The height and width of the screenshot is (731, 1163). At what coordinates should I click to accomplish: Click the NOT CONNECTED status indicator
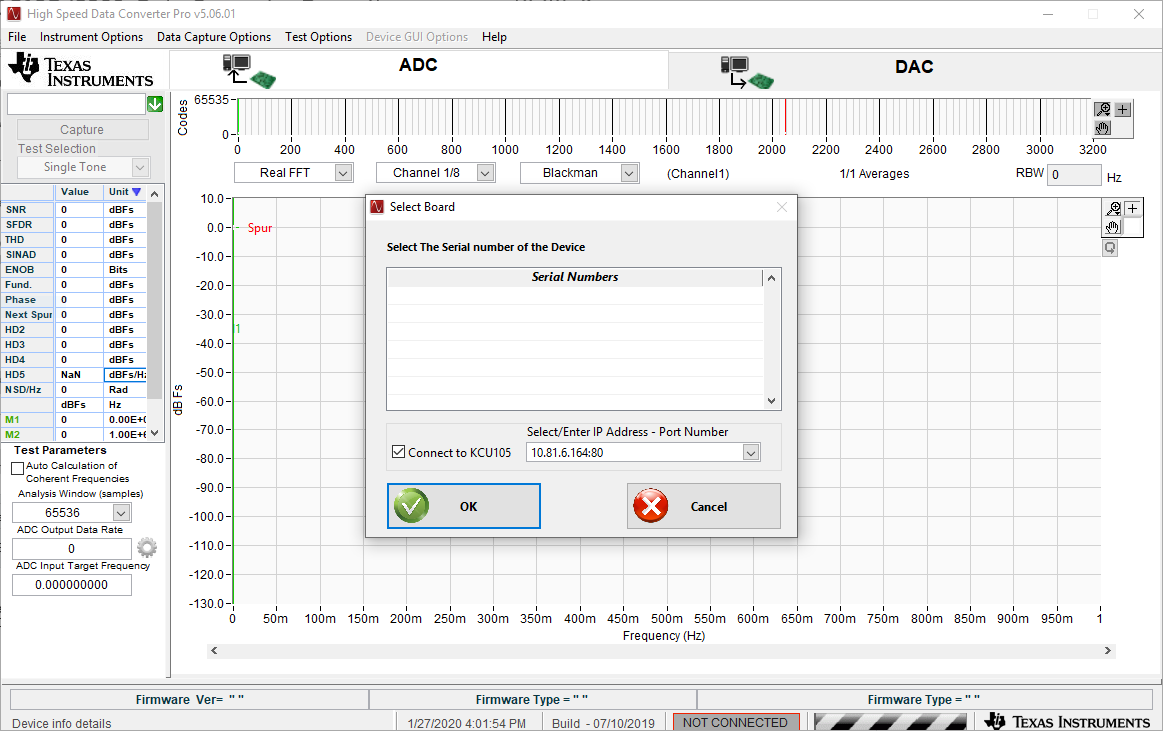(735, 722)
